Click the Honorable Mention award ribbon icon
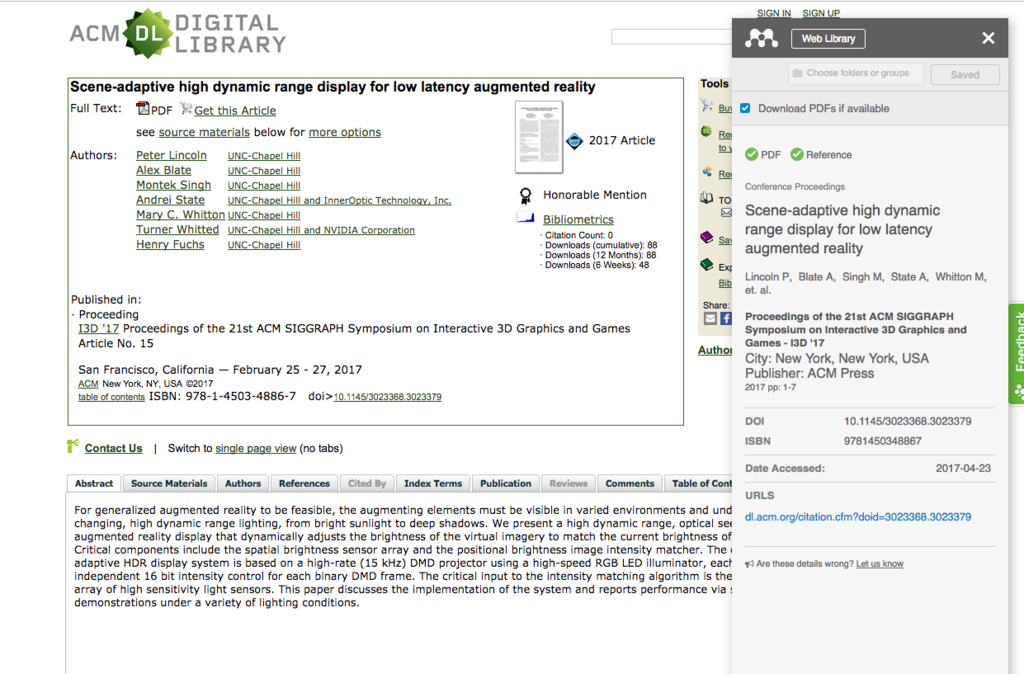Viewport: 1024px width, 674px height. (525, 195)
